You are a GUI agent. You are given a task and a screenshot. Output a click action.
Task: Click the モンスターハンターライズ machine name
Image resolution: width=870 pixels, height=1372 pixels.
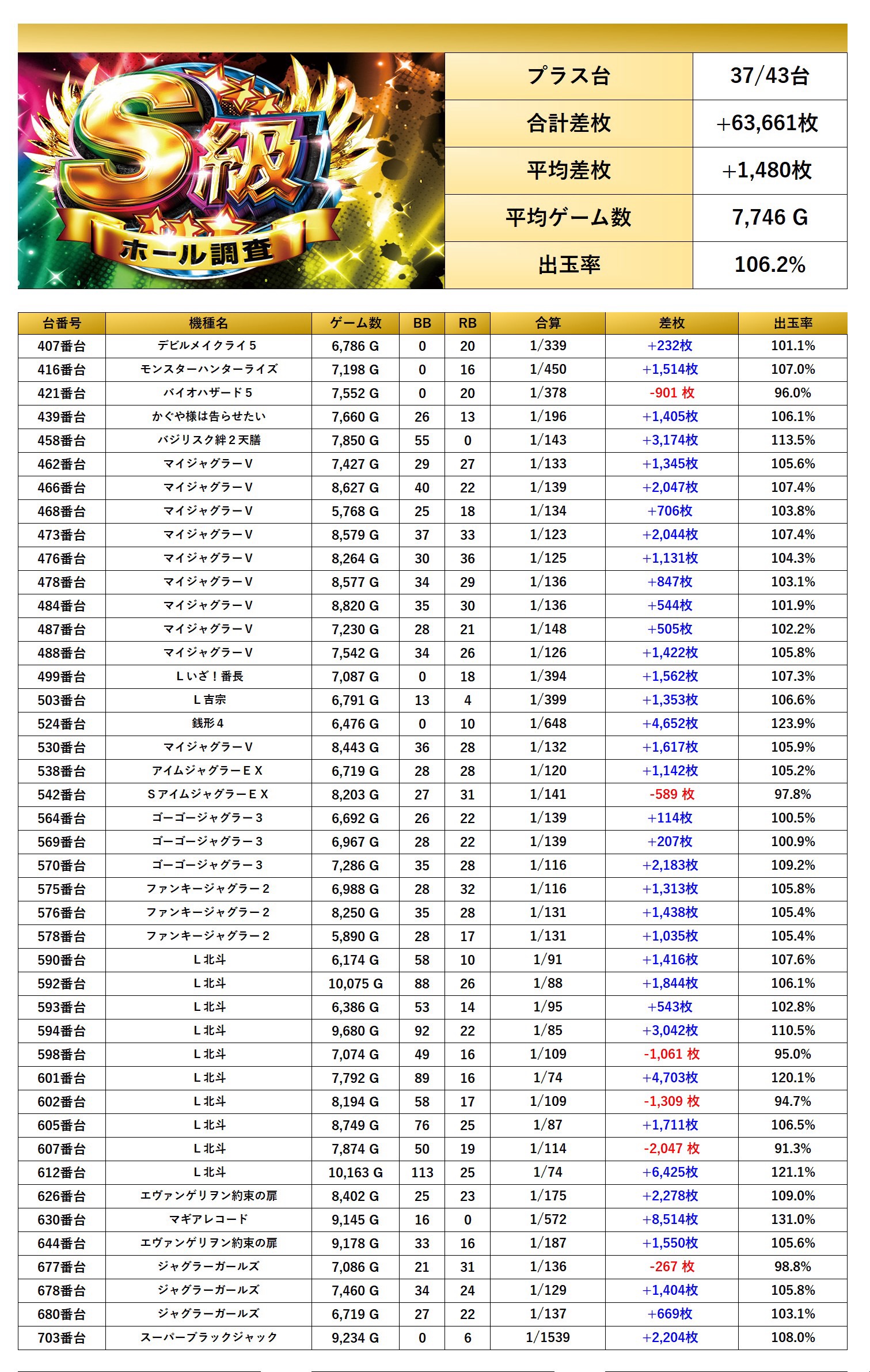coord(208,369)
